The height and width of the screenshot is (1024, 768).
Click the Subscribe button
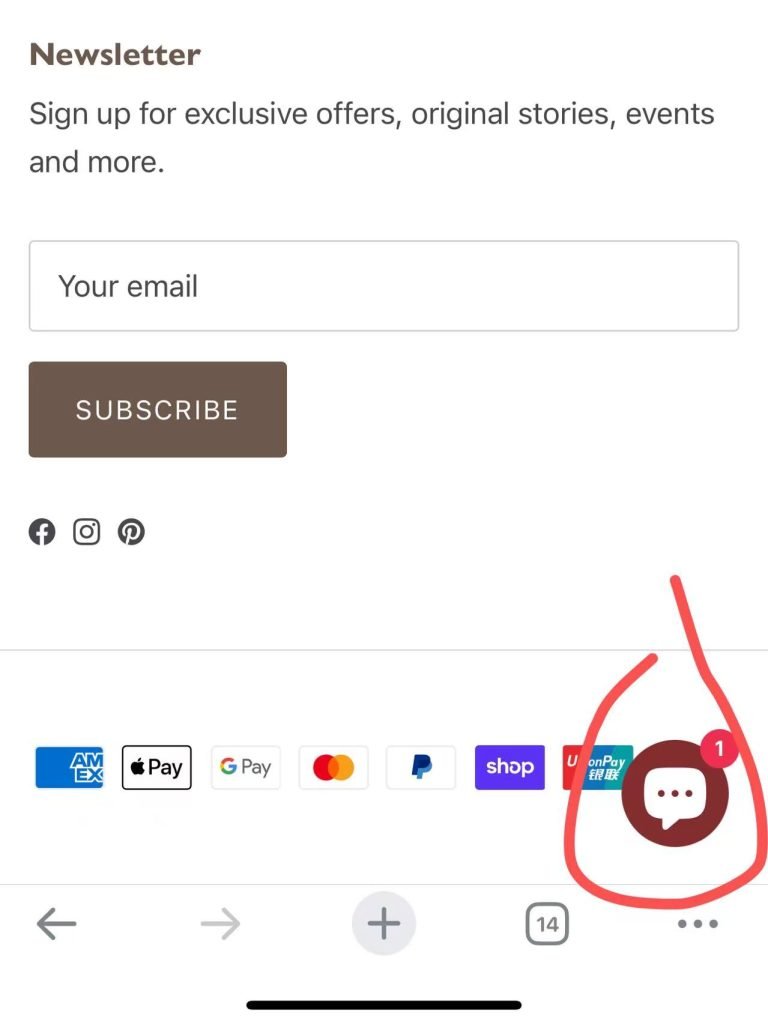point(157,409)
